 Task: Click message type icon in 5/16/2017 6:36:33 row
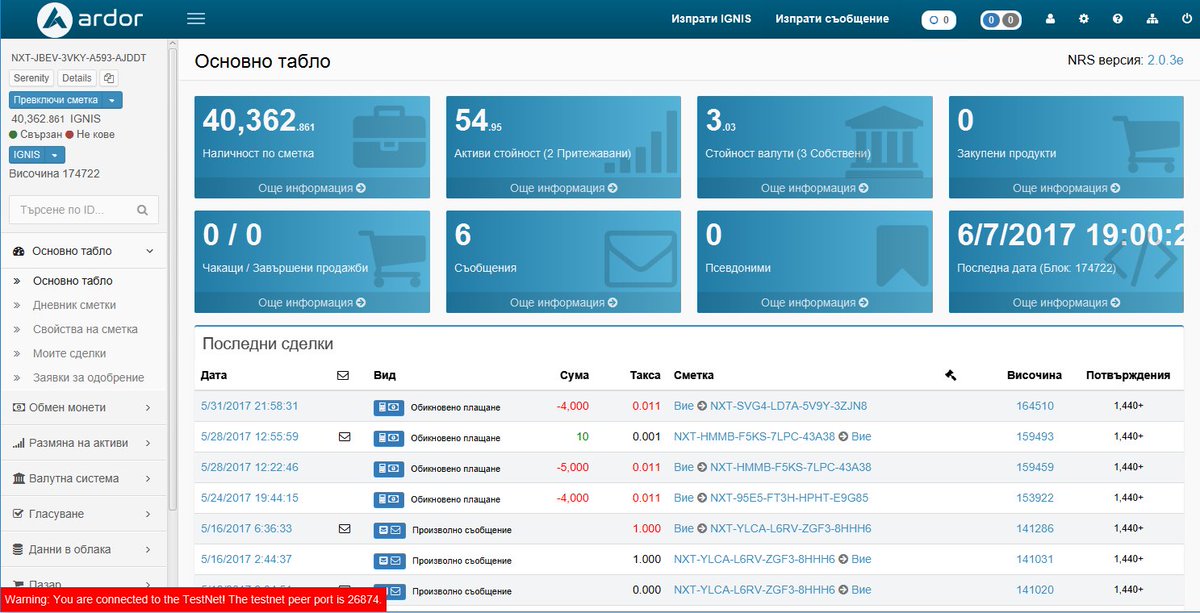point(388,529)
